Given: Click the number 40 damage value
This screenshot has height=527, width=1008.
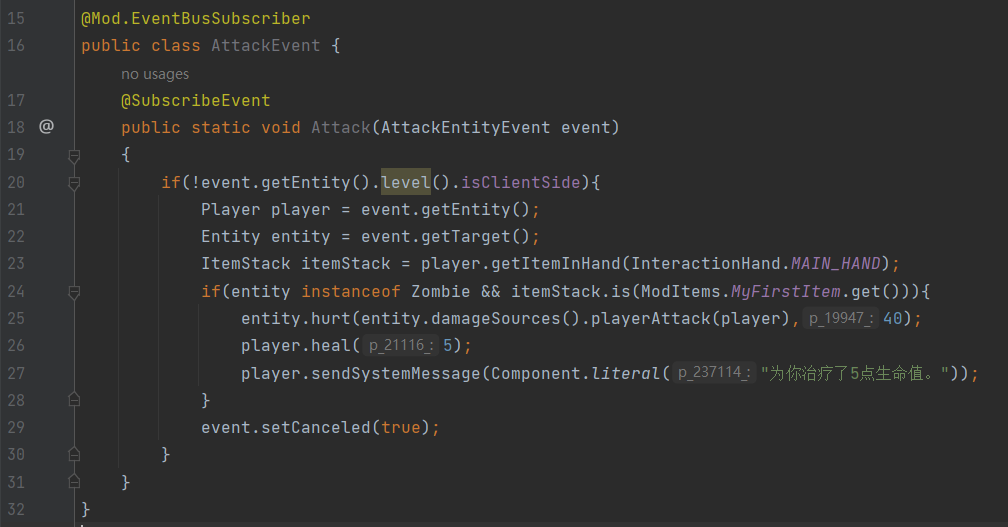Looking at the screenshot, I should point(892,318).
